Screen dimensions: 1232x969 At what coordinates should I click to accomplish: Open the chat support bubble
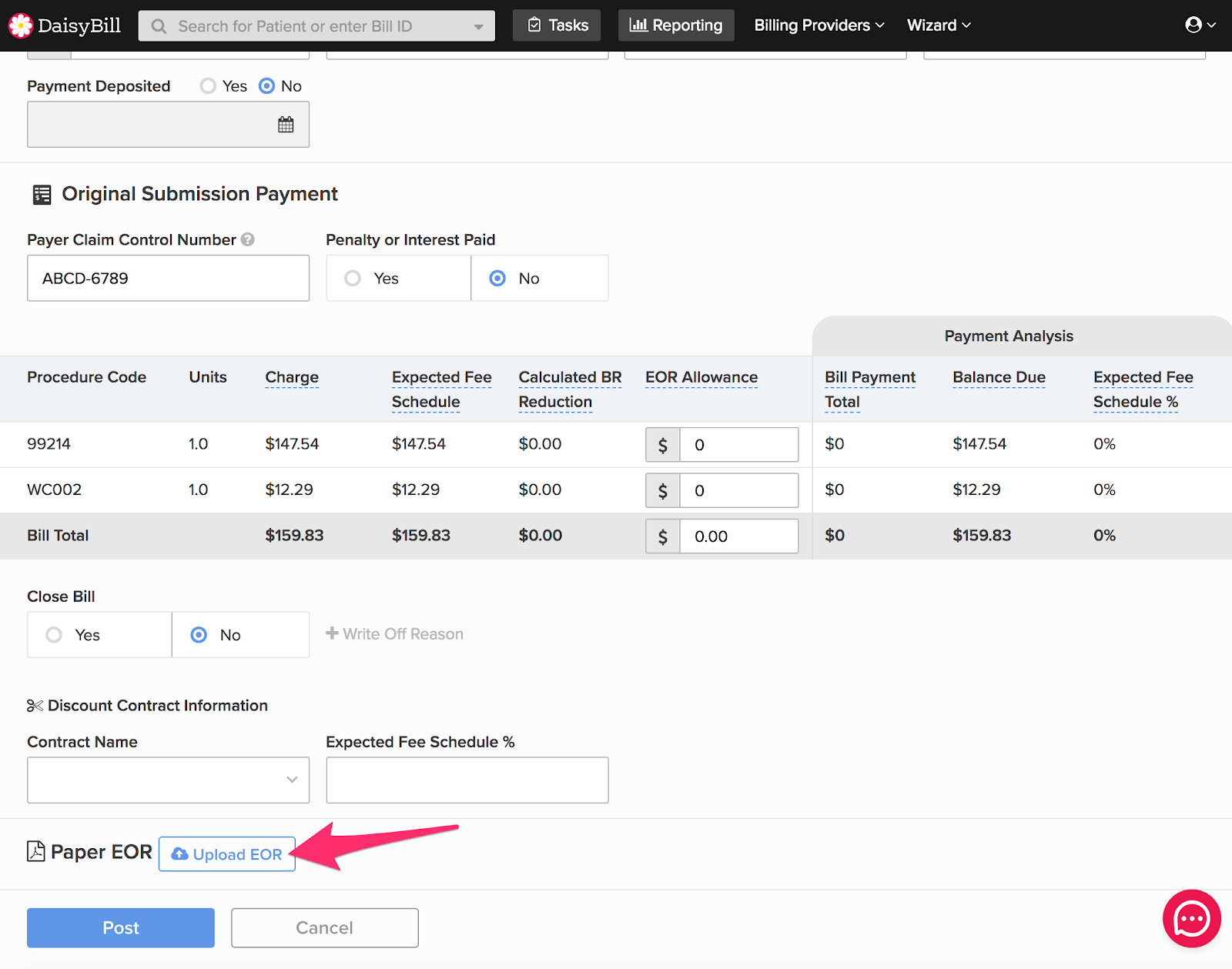coord(1191,918)
